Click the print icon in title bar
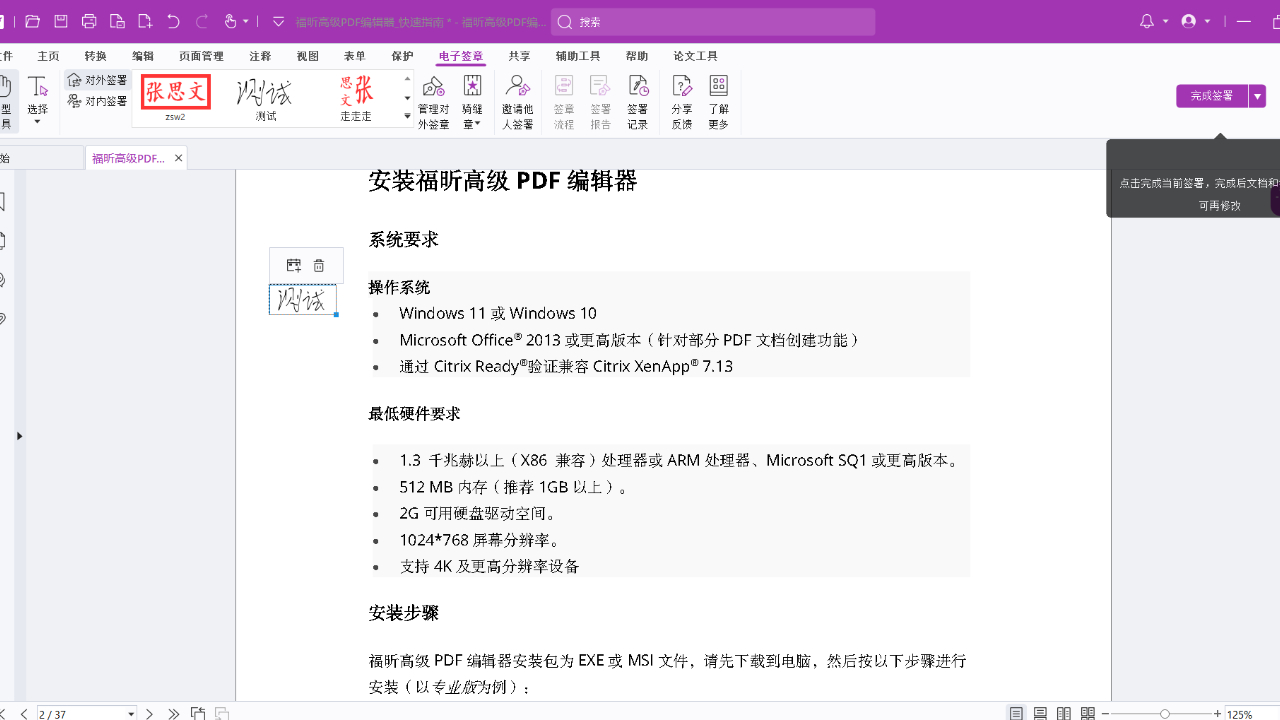This screenshot has width=1280, height=720. pyautogui.click(x=89, y=21)
